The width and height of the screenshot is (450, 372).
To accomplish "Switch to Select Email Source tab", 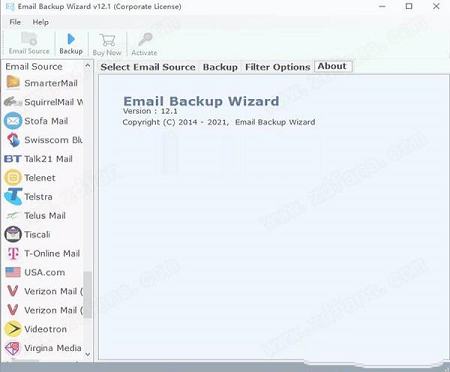I will pos(148,67).
